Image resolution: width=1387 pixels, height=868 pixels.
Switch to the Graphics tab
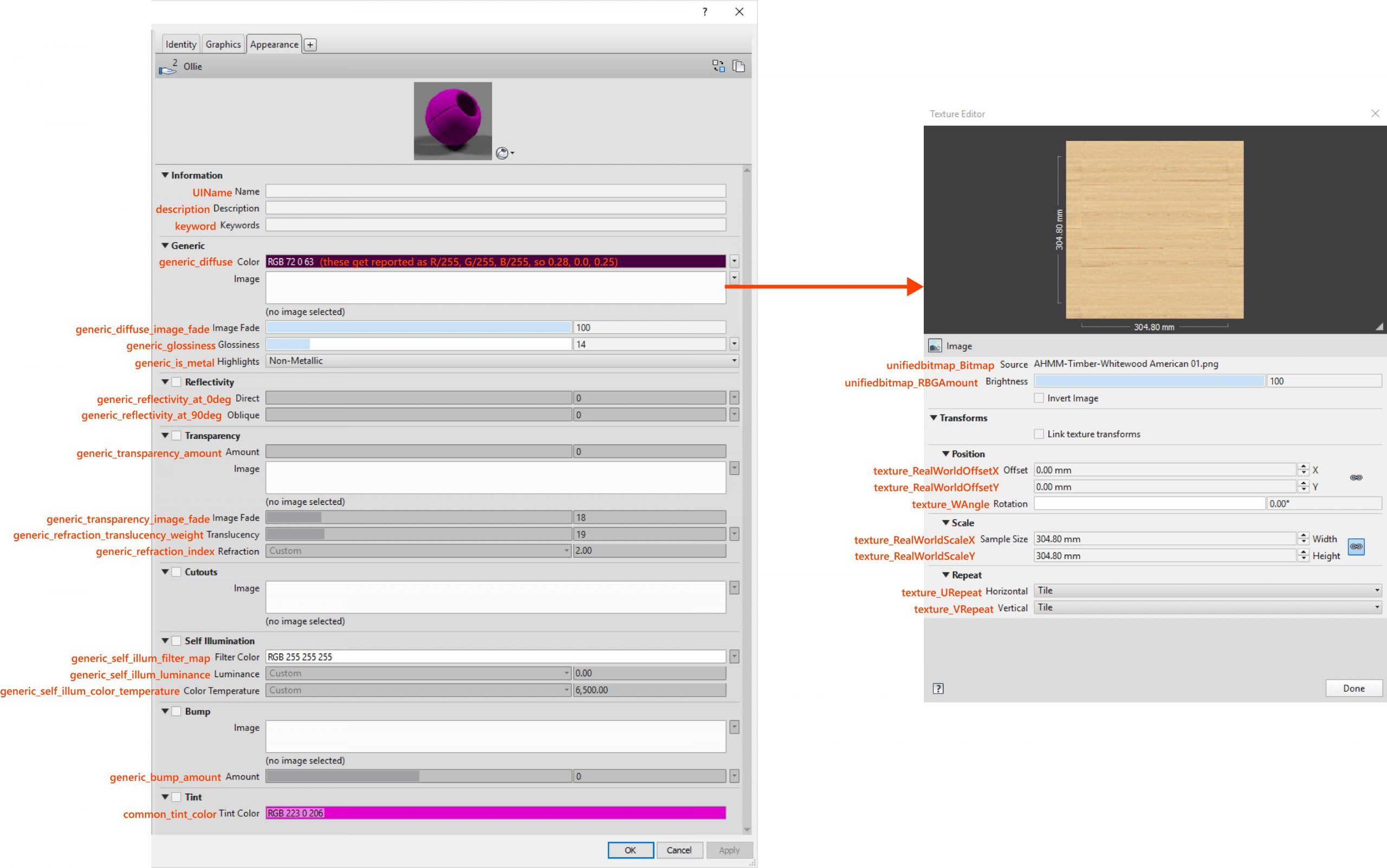(x=223, y=44)
